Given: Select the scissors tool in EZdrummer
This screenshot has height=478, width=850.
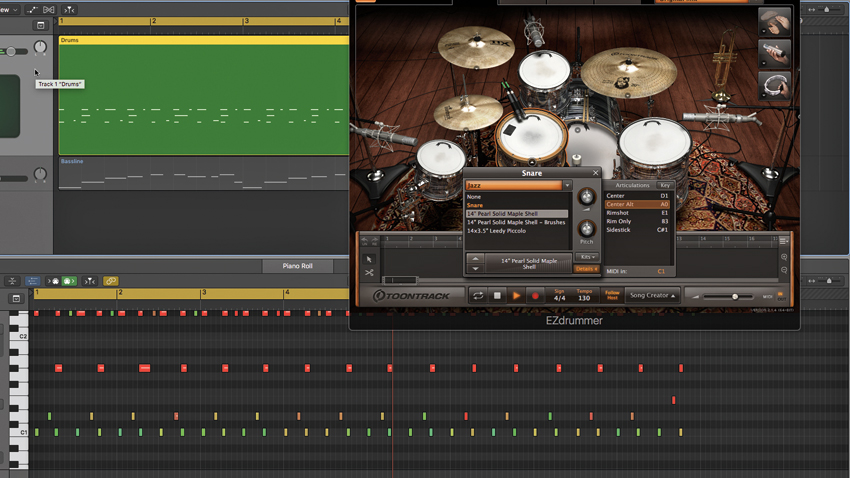Looking at the screenshot, I should tap(369, 273).
